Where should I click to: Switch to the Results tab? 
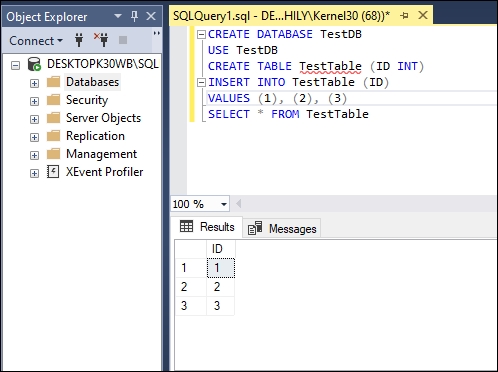pyautogui.click(x=207, y=227)
